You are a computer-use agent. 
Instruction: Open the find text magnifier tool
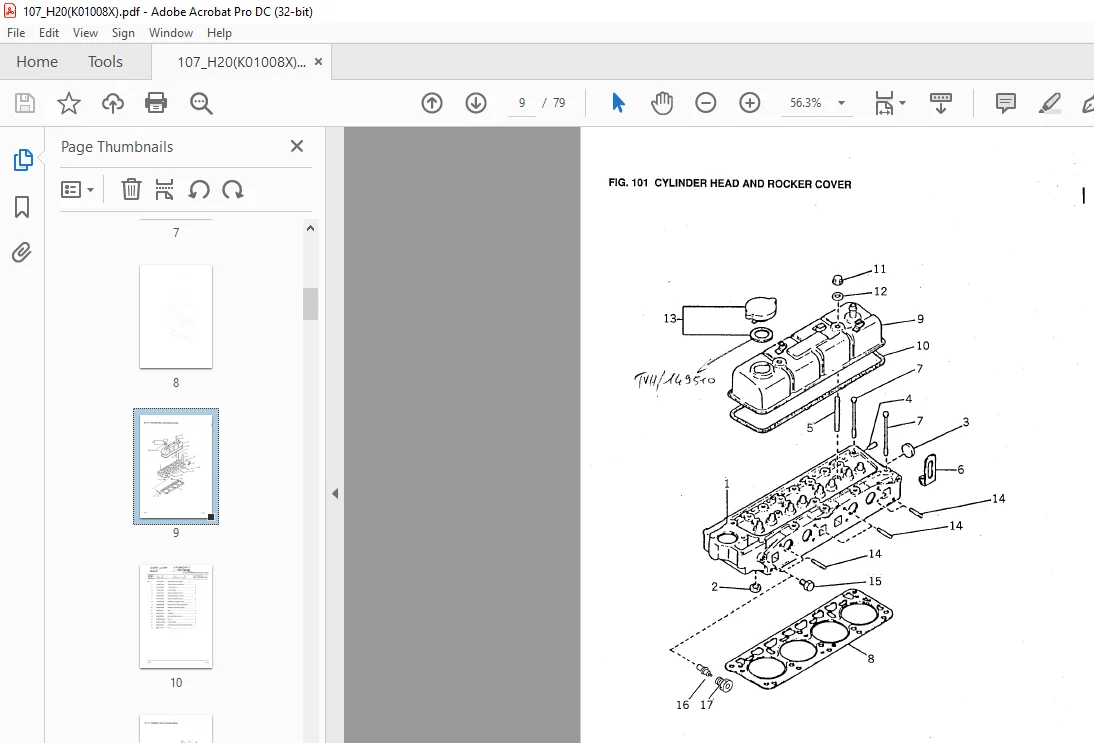tap(201, 103)
